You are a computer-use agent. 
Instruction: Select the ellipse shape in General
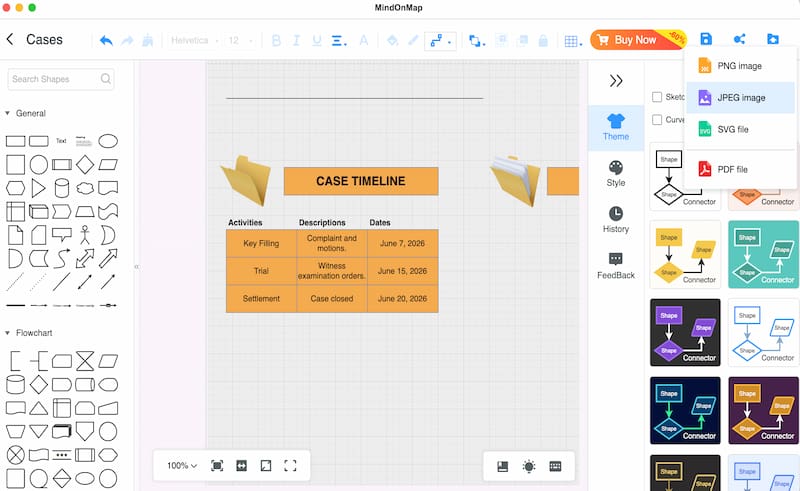[x=108, y=141]
